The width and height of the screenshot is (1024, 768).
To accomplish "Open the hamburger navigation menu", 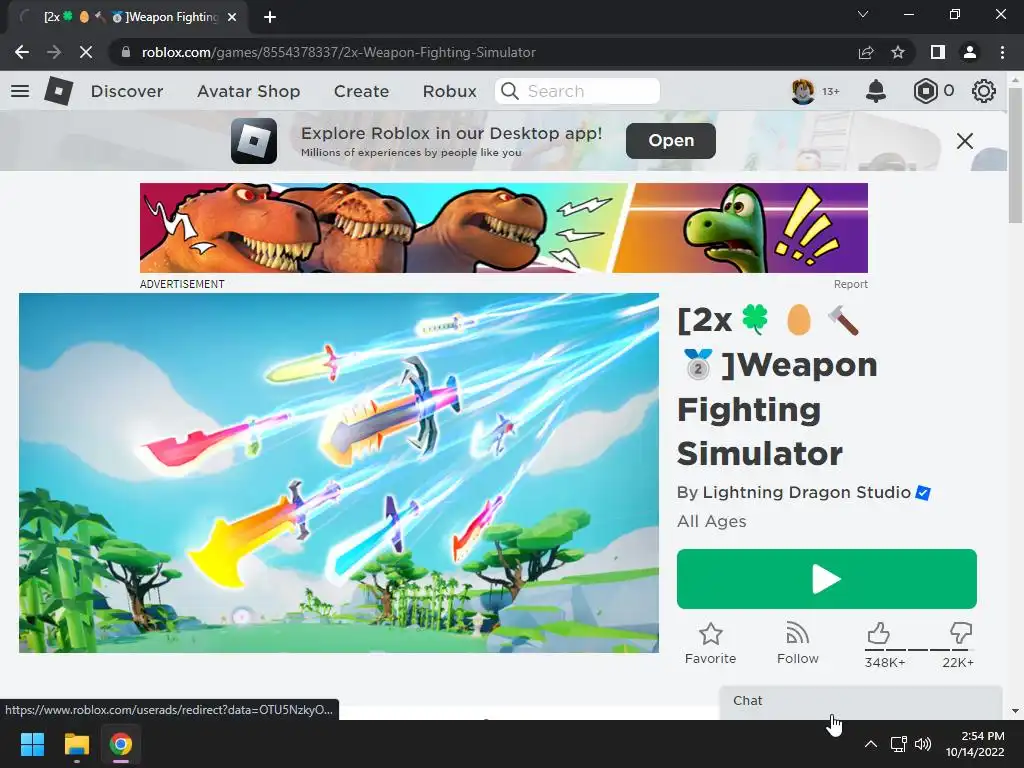I will (x=20, y=91).
